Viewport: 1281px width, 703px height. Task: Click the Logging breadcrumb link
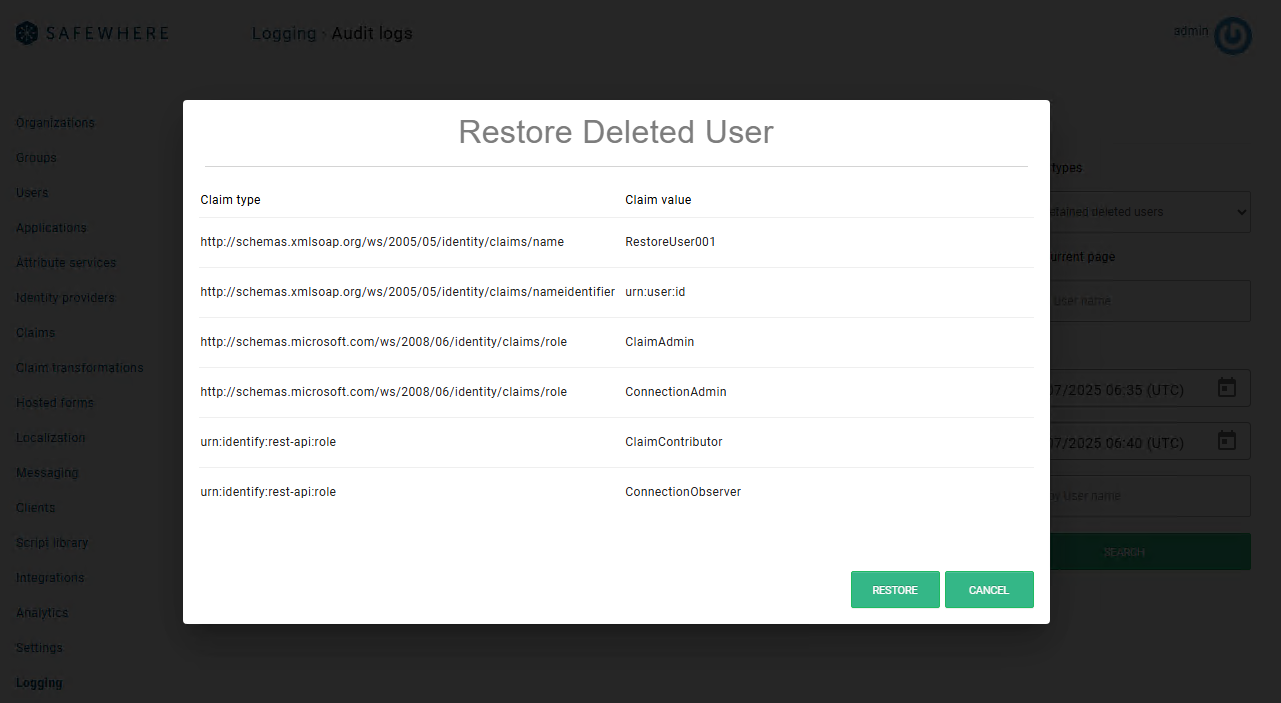point(284,34)
